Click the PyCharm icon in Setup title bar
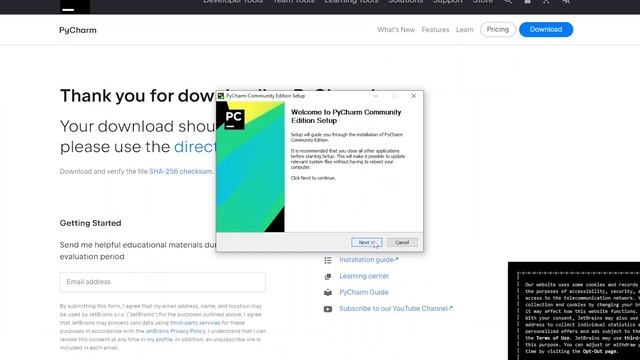Screen dimensions: 640x360 click(x=221, y=96)
